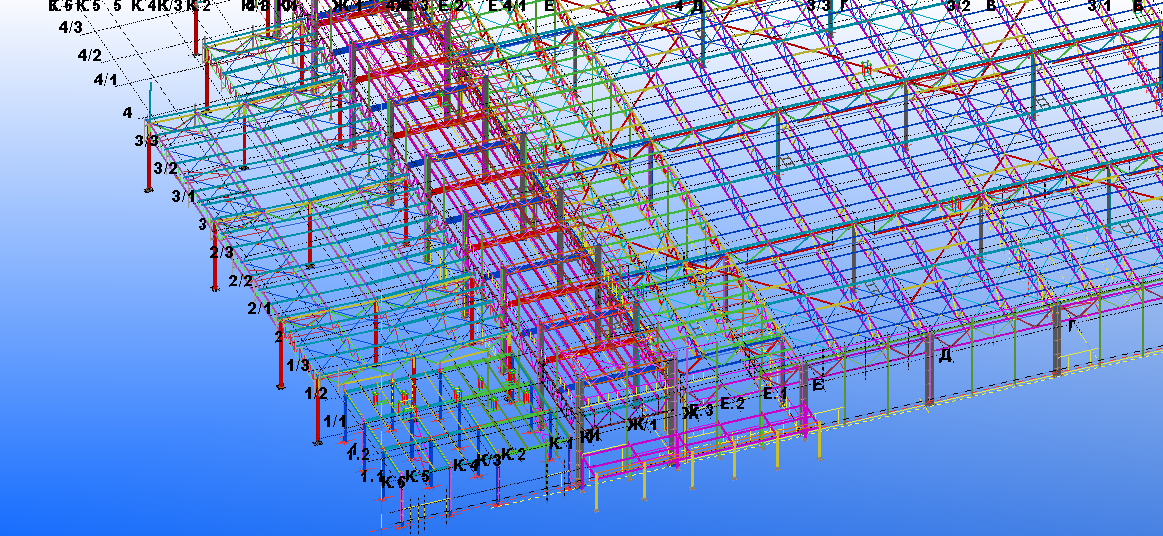Select the 1/3 grid axis label
The height and width of the screenshot is (536, 1163).
[297, 365]
